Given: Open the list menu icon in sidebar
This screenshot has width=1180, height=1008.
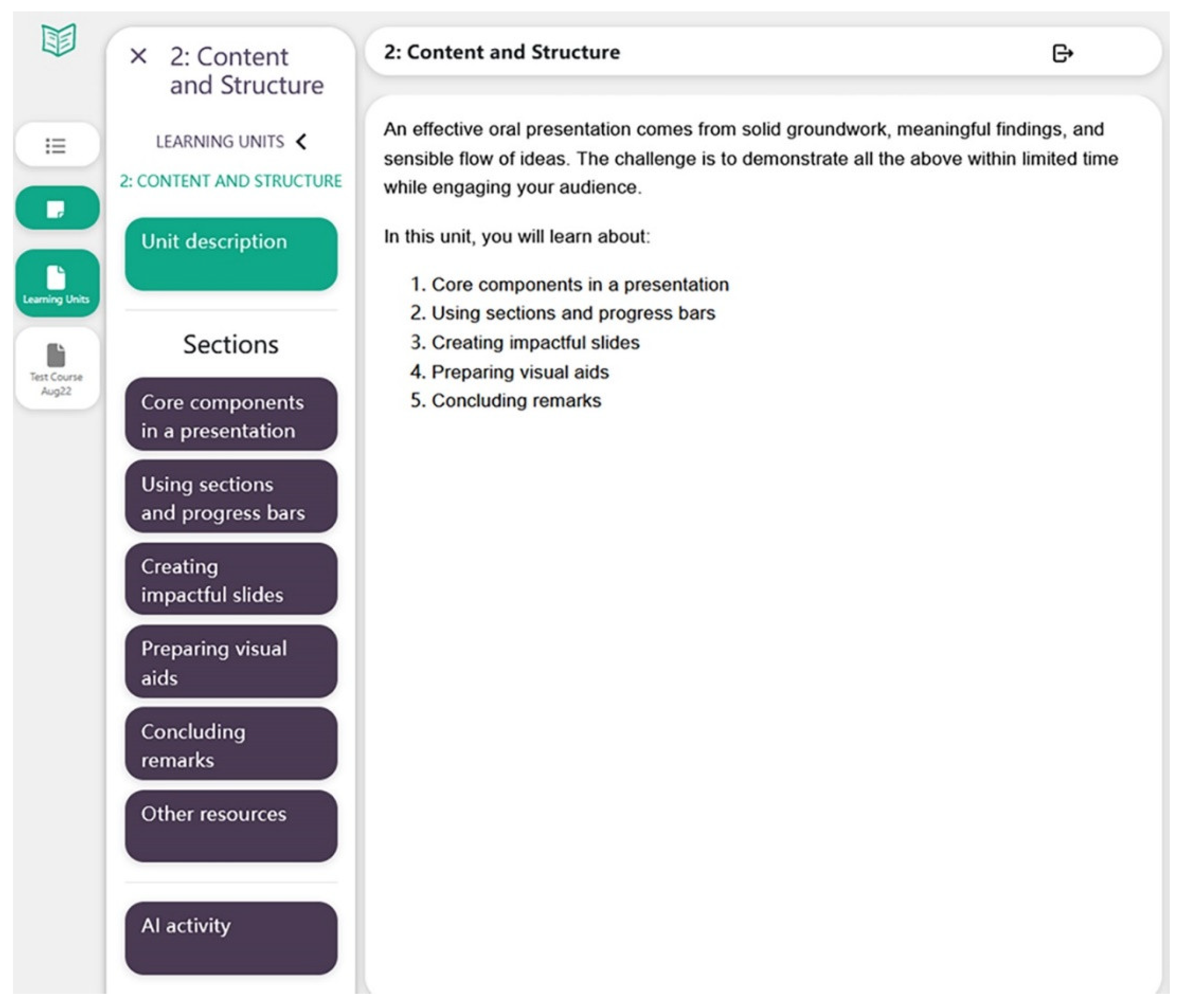Looking at the screenshot, I should [56, 146].
